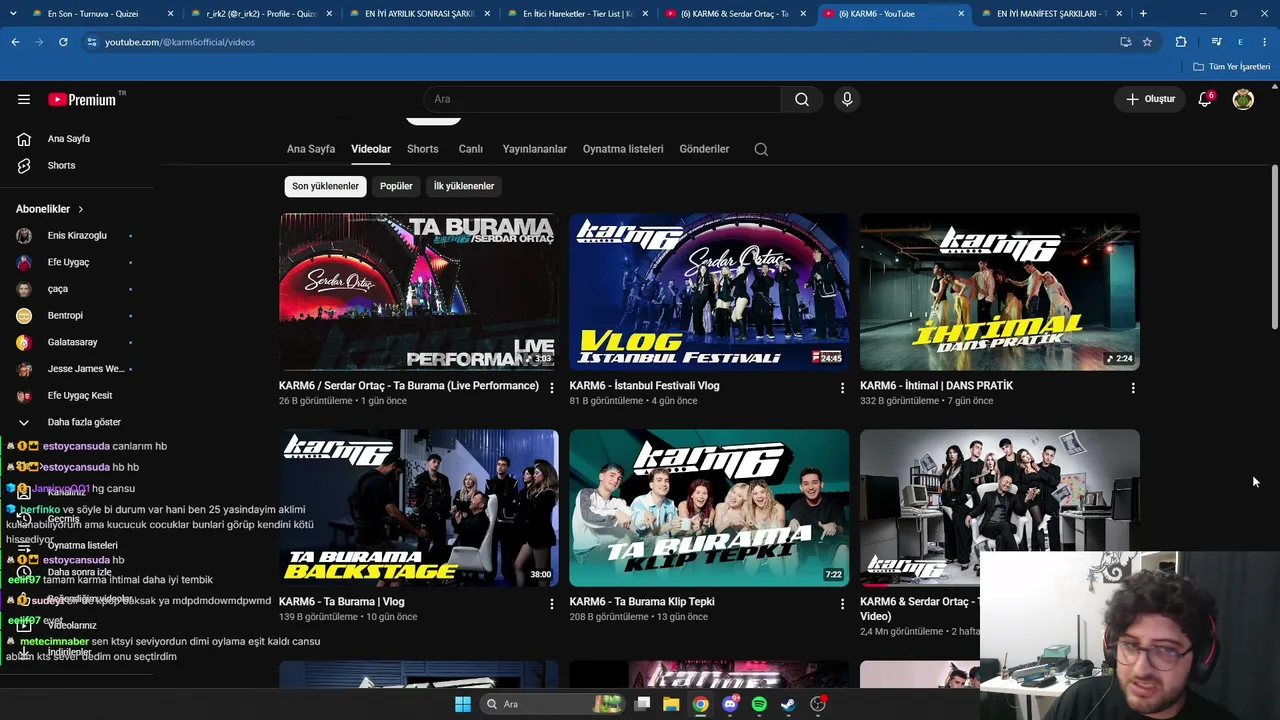Open Steam from the taskbar

point(788,704)
